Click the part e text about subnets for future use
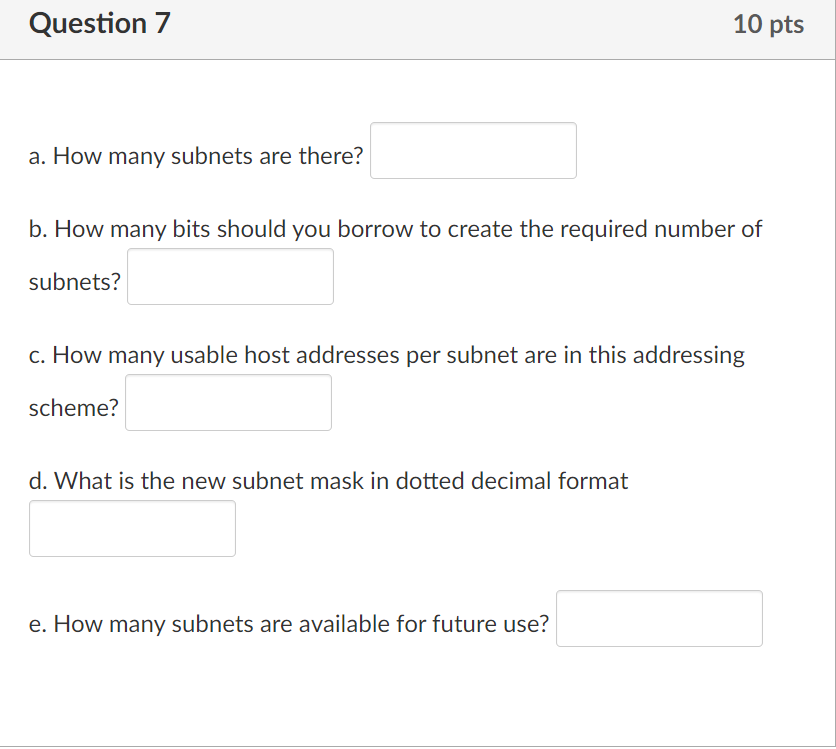 tap(290, 624)
